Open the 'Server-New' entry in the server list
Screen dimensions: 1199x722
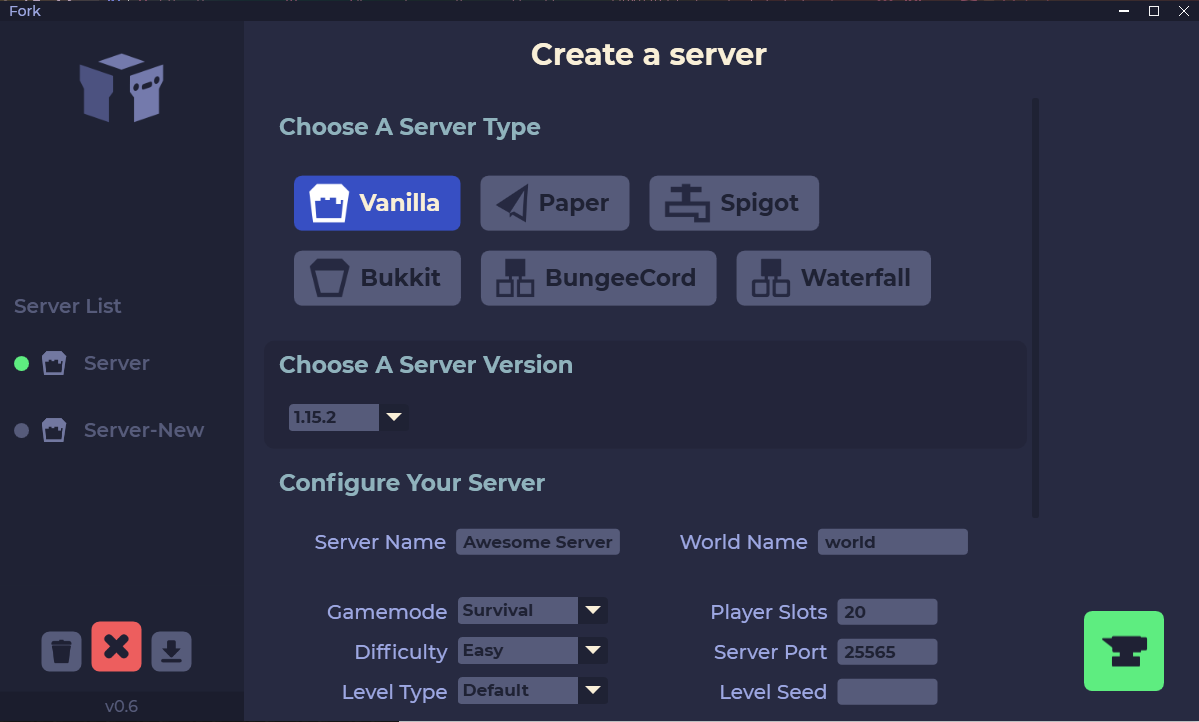[x=144, y=430]
